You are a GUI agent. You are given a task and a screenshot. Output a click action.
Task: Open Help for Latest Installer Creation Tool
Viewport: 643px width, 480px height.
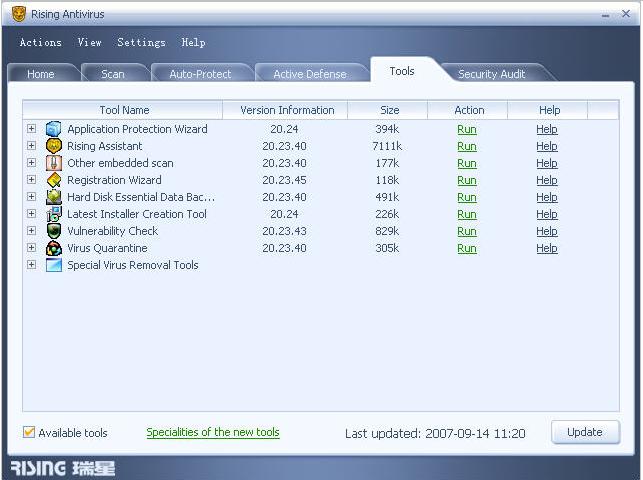(547, 214)
